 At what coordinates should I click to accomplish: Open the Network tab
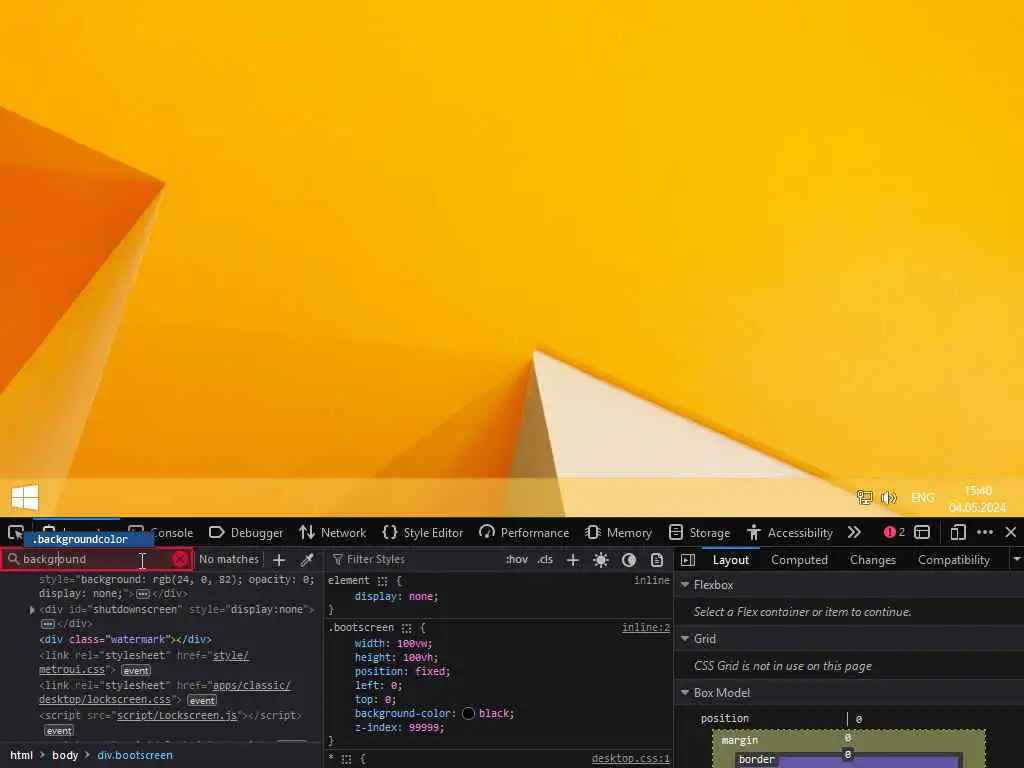coord(332,532)
